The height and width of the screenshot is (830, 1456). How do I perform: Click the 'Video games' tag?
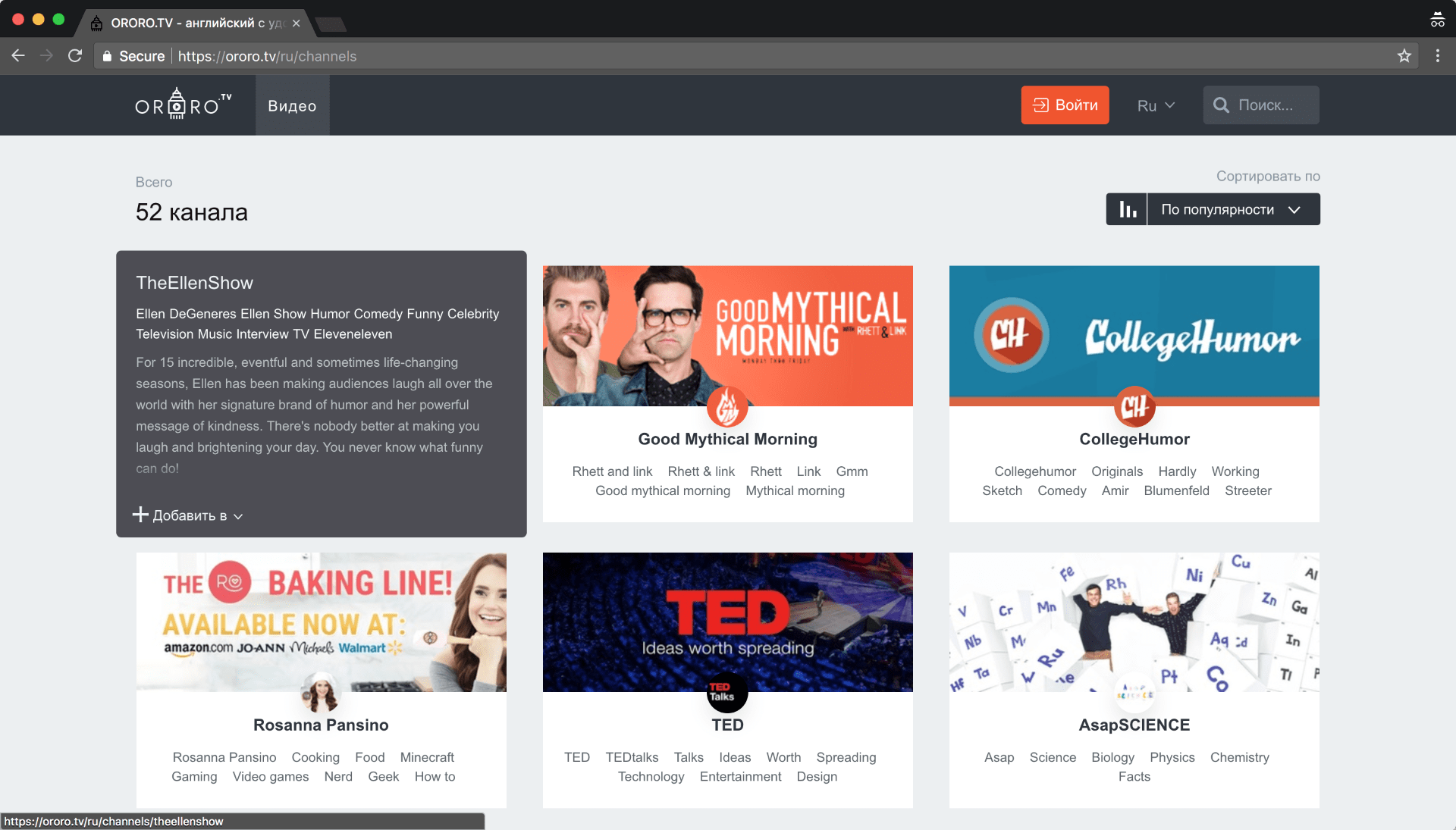271,776
